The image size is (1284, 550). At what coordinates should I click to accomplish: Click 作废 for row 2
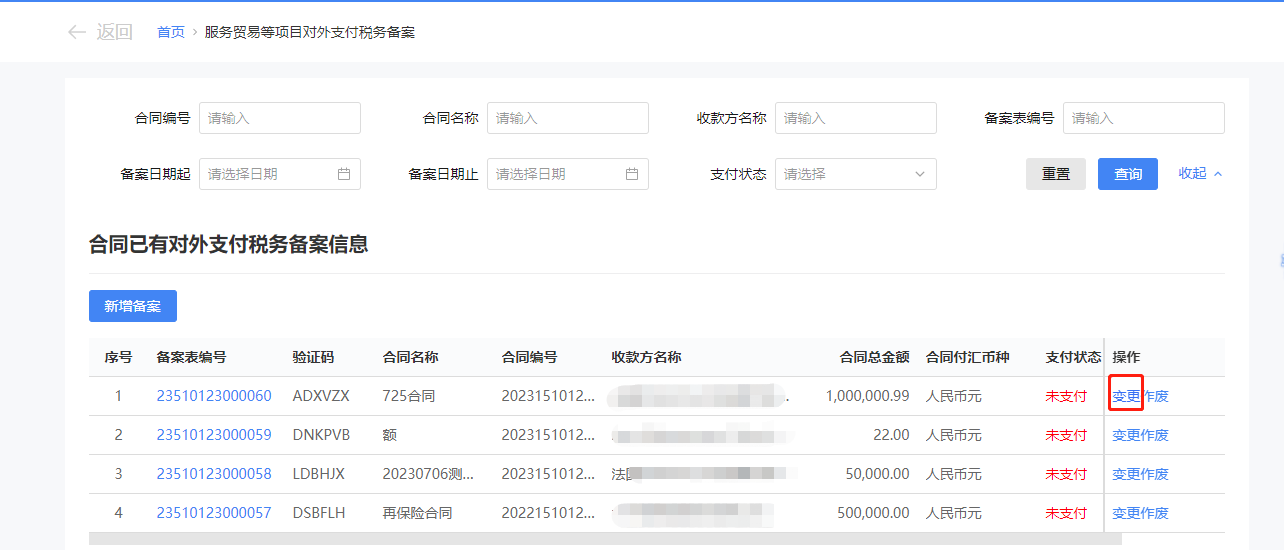tap(1155, 435)
